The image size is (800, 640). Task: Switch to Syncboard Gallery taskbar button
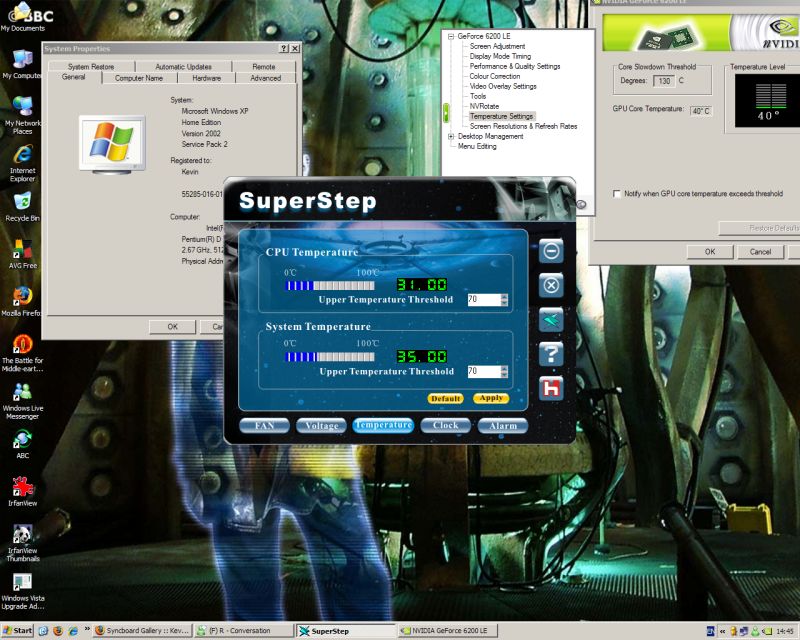pyautogui.click(x=142, y=631)
